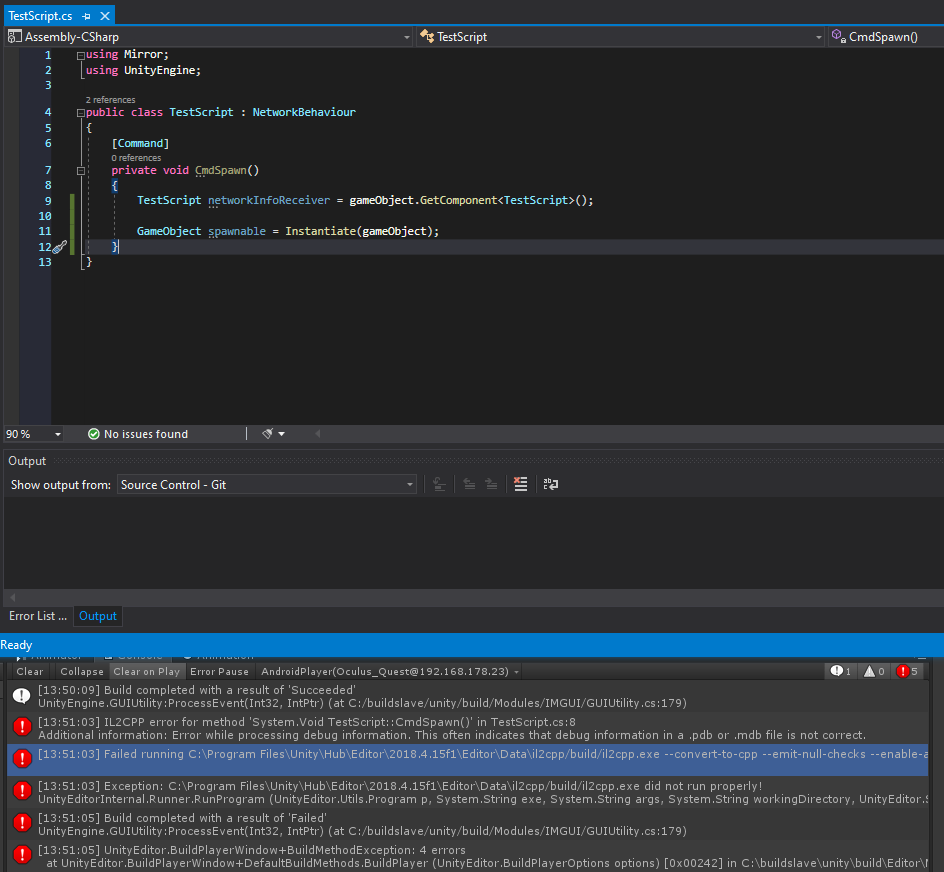
Task: Click the Unity Console Clear button
Action: tap(30, 671)
